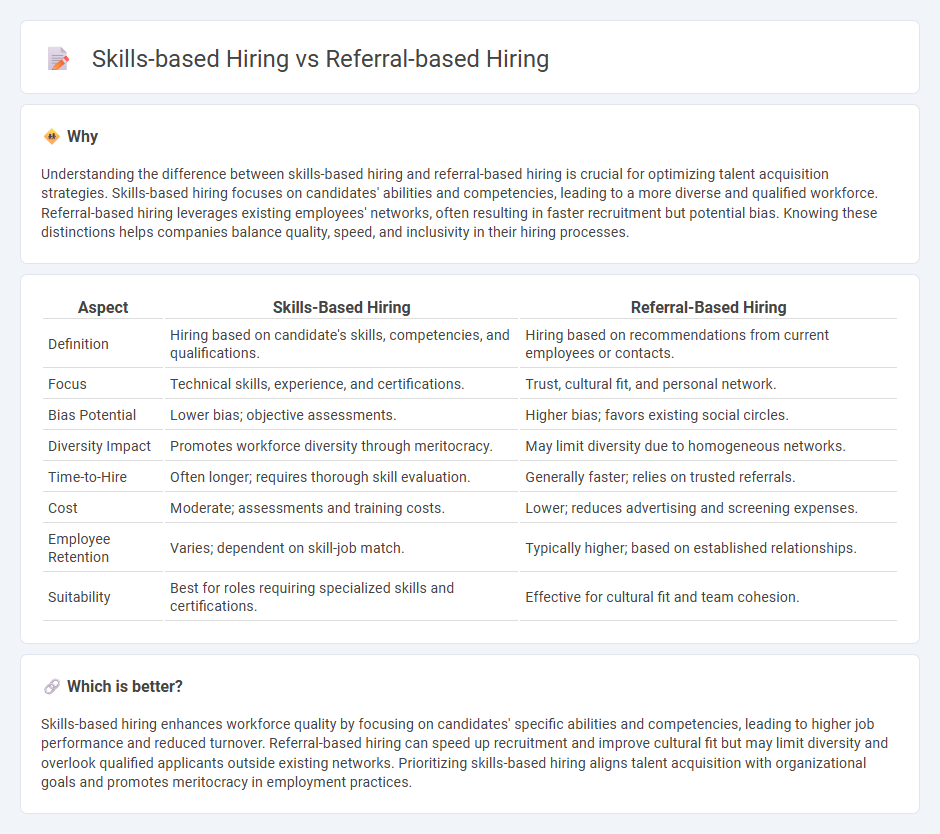940x834 pixels.
Task: Click cell 'Hiring based on candidate's skills, competencies'
Action: coord(342,344)
